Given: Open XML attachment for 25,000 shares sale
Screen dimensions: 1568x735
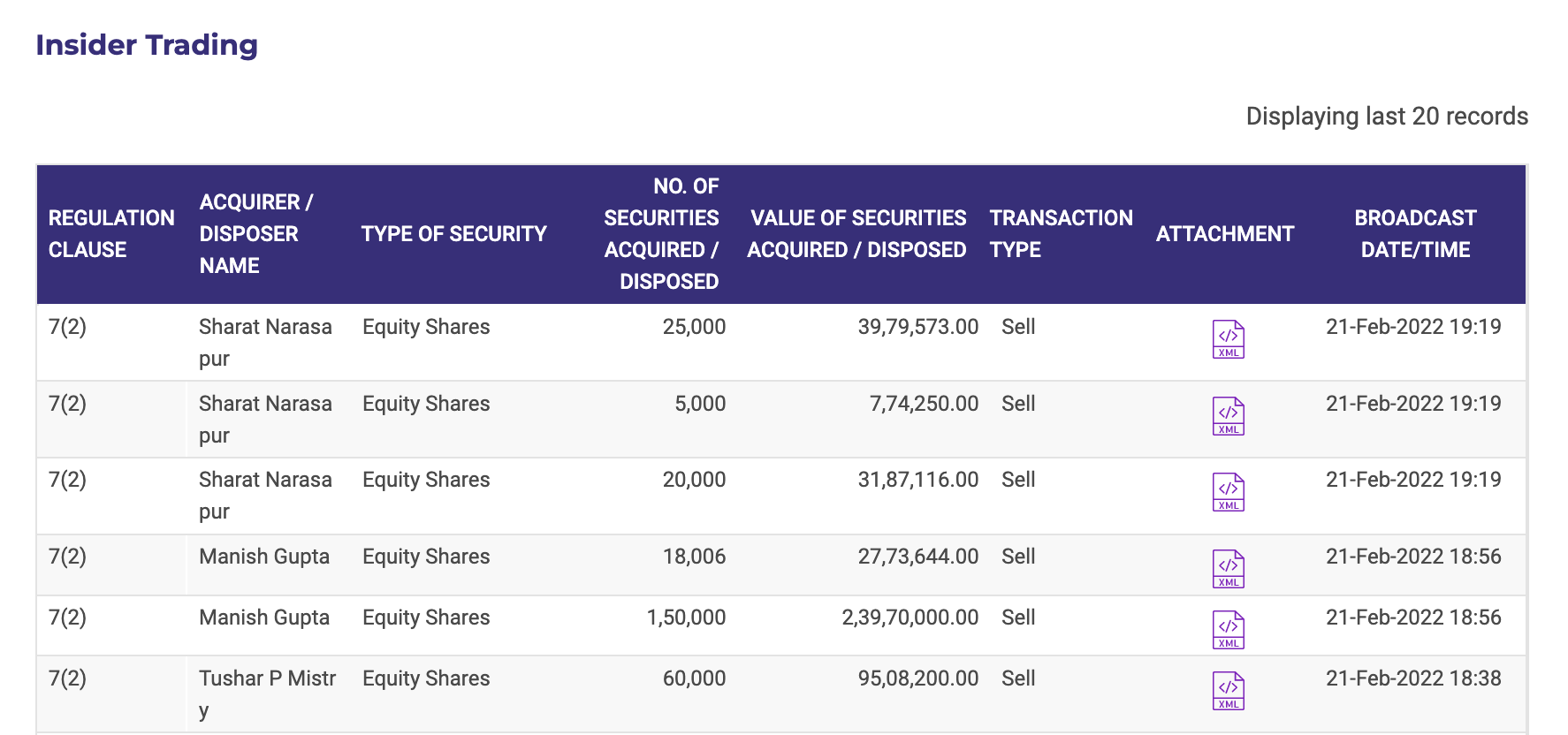Looking at the screenshot, I should [x=1228, y=339].
